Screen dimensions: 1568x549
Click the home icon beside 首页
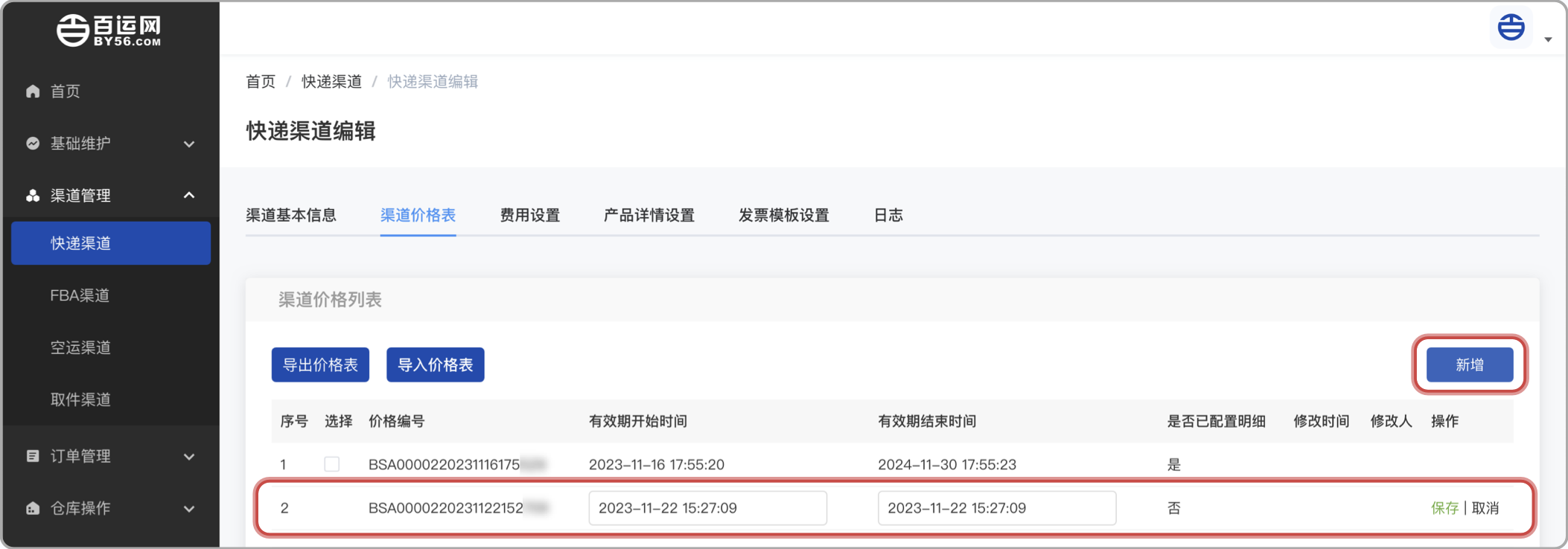[x=33, y=91]
